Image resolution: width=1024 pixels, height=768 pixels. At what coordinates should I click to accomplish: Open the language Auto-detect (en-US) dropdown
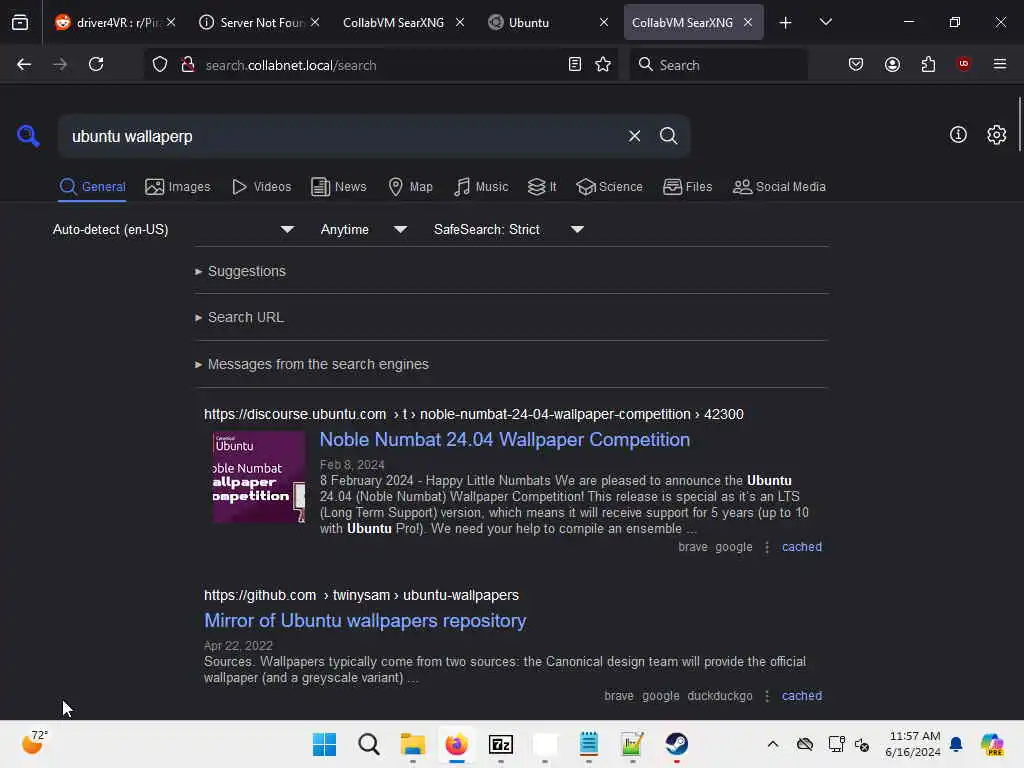point(174,229)
